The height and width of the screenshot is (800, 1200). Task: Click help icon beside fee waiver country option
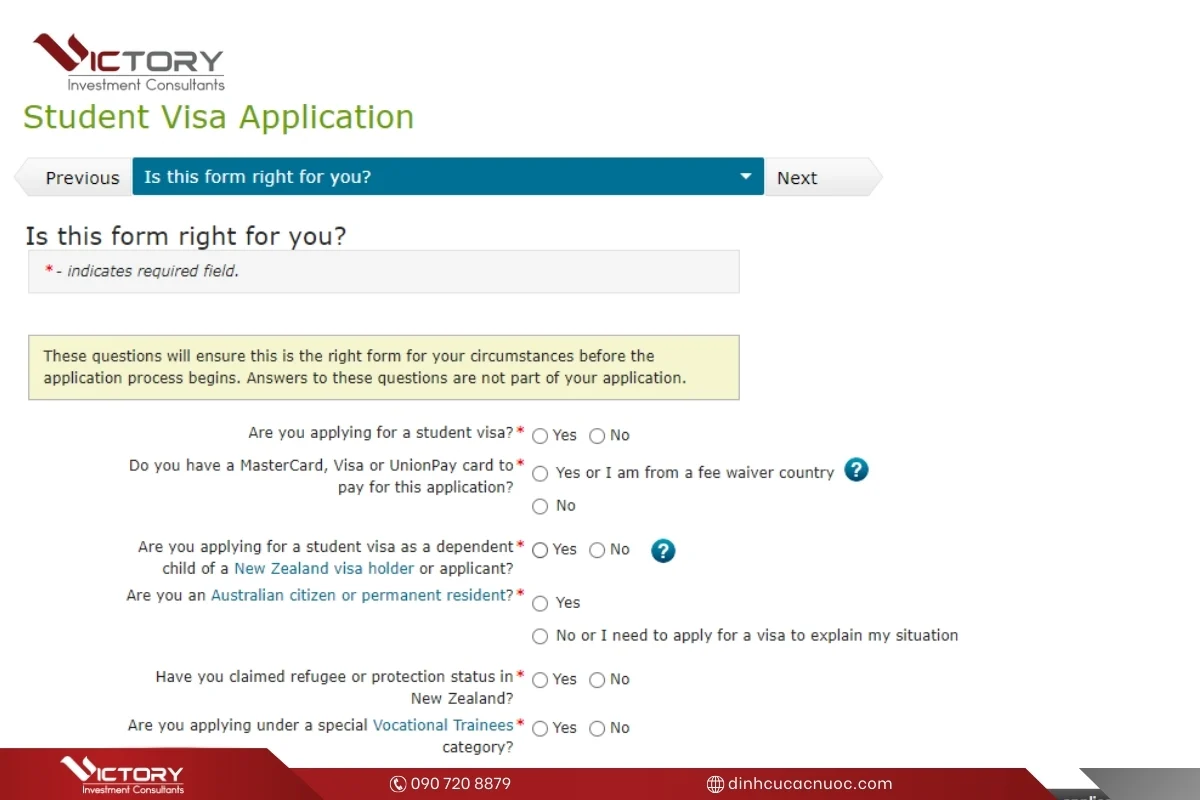coord(856,470)
